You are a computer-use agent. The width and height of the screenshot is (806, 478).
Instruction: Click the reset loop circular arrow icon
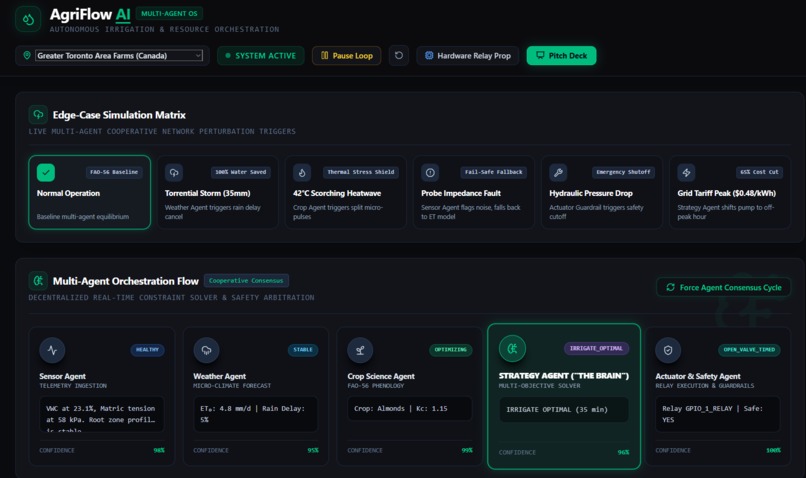tap(399, 56)
